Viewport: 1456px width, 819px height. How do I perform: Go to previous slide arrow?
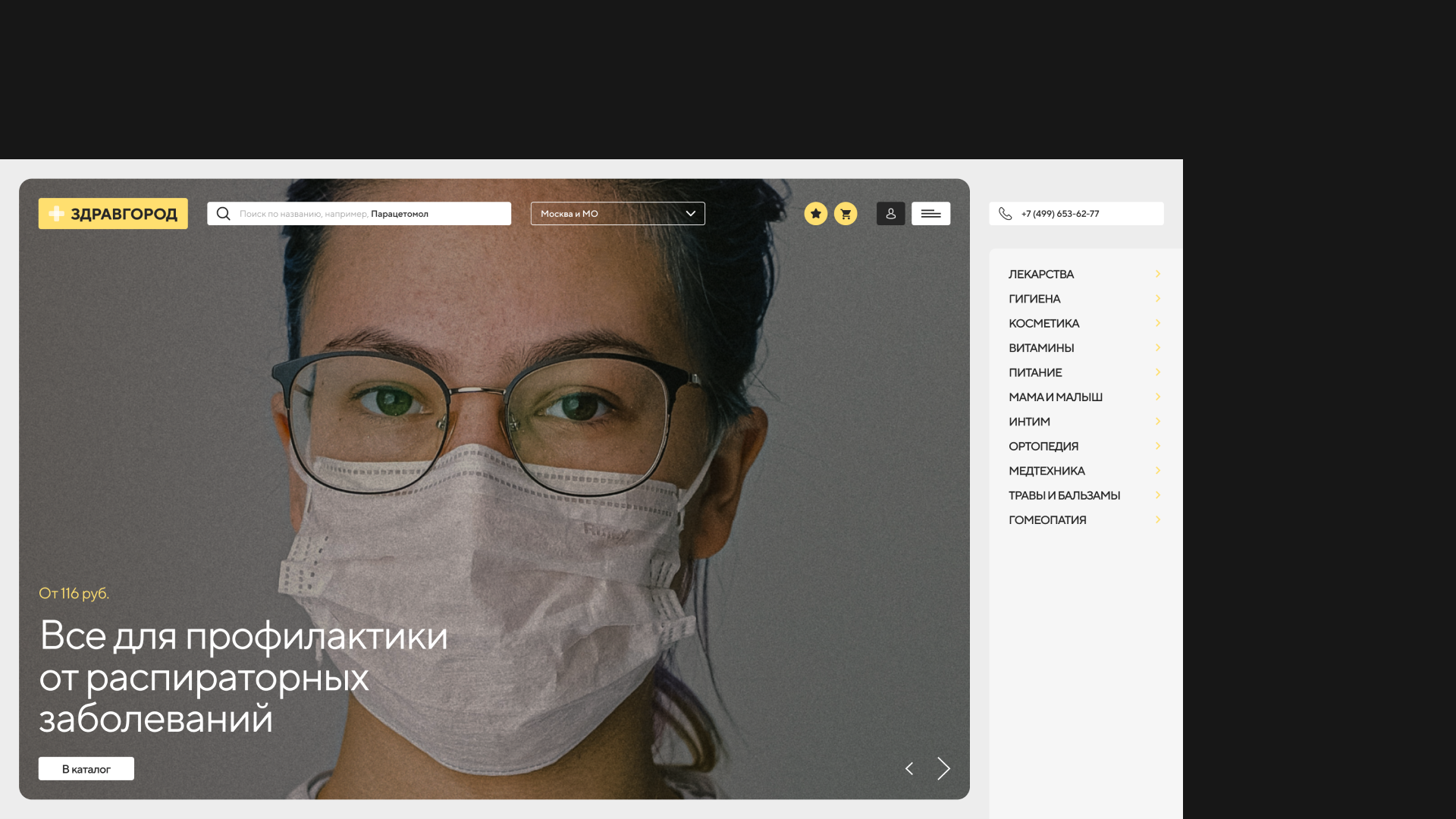909,769
